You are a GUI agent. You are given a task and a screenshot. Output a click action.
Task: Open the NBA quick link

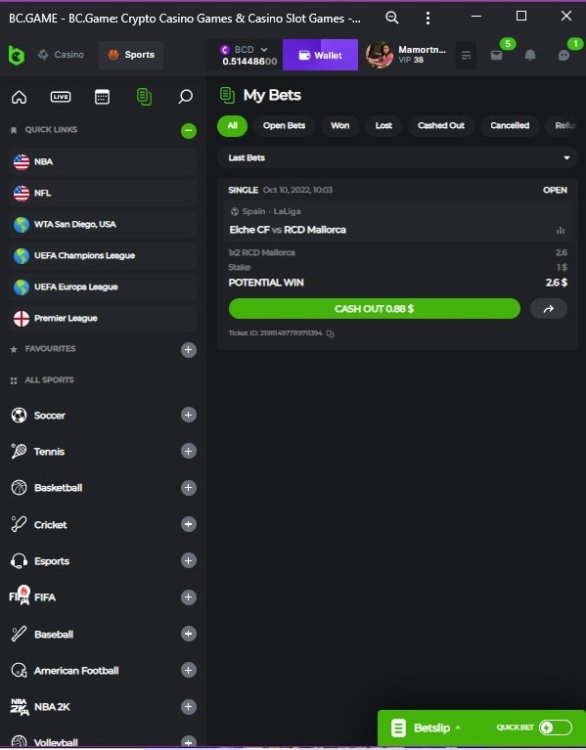102,162
